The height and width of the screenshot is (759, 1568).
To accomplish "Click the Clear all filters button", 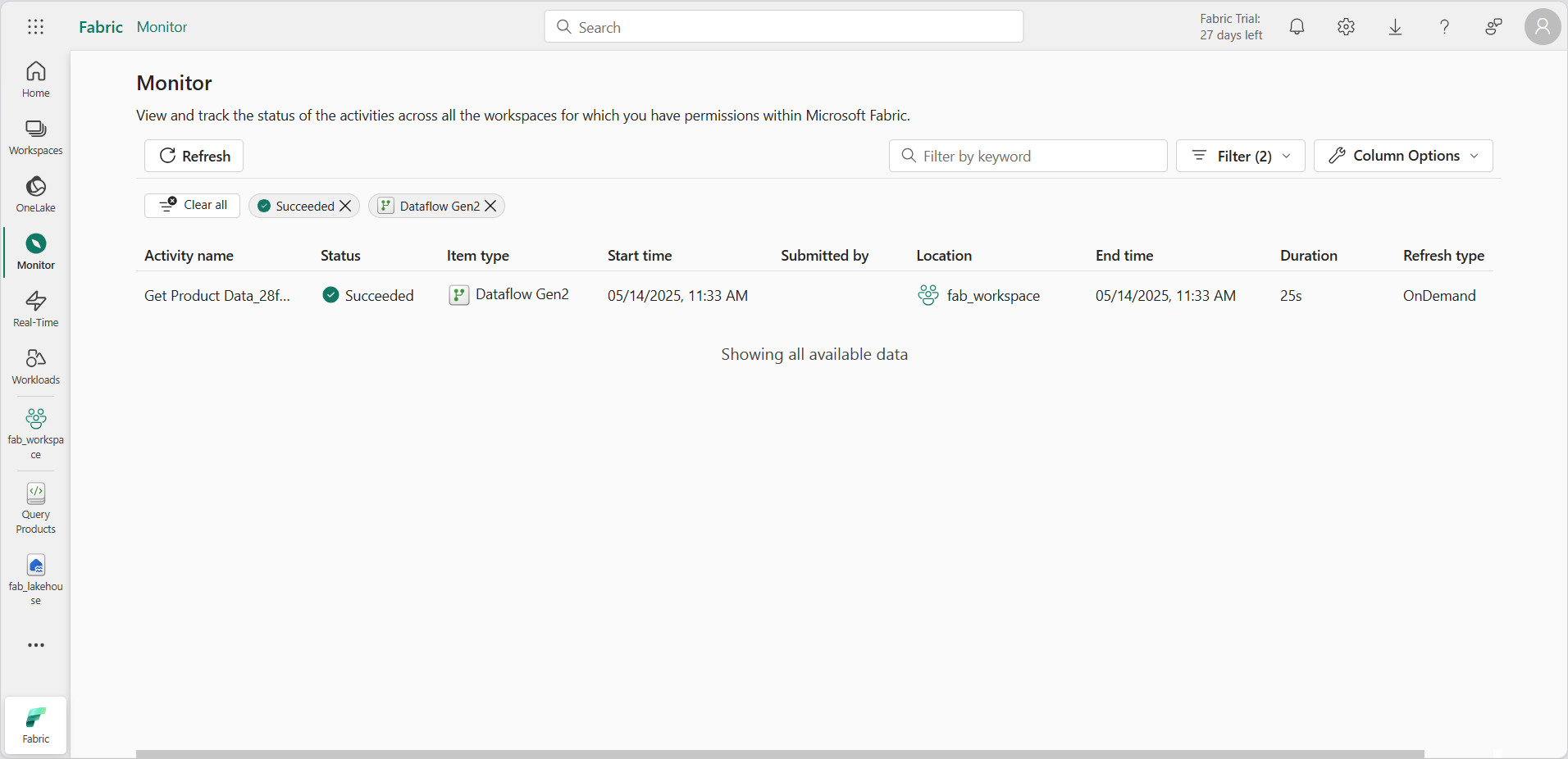I will point(192,205).
